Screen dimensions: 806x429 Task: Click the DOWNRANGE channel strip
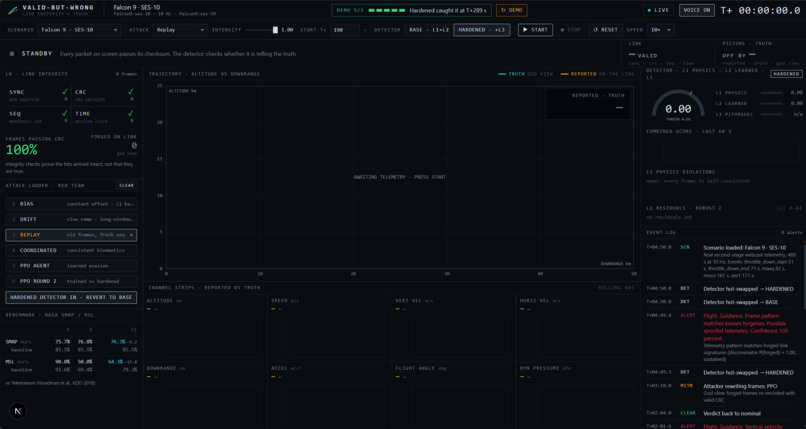coord(206,396)
